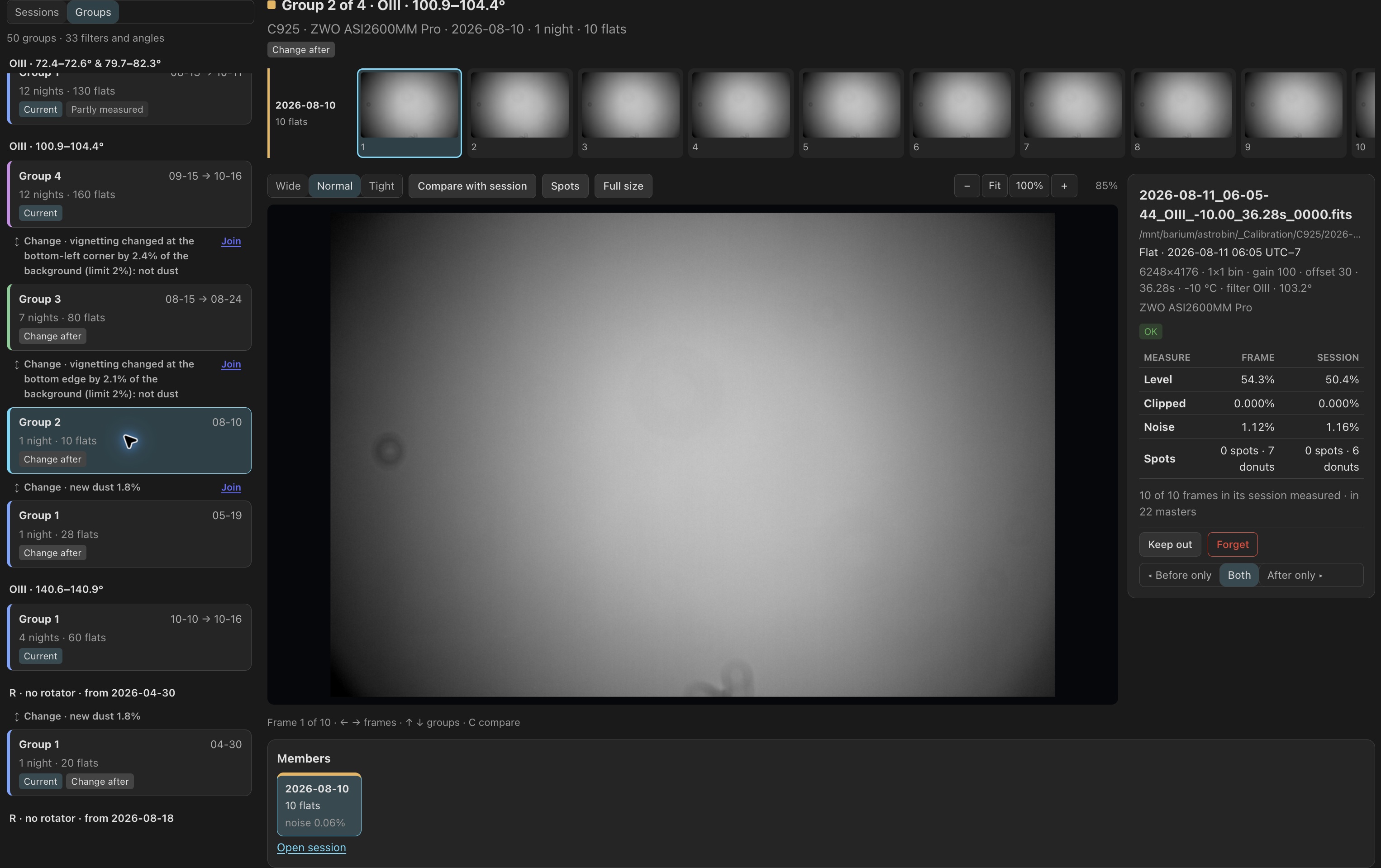Select the Before only option
The width and height of the screenshot is (1381, 868).
tap(1180, 575)
